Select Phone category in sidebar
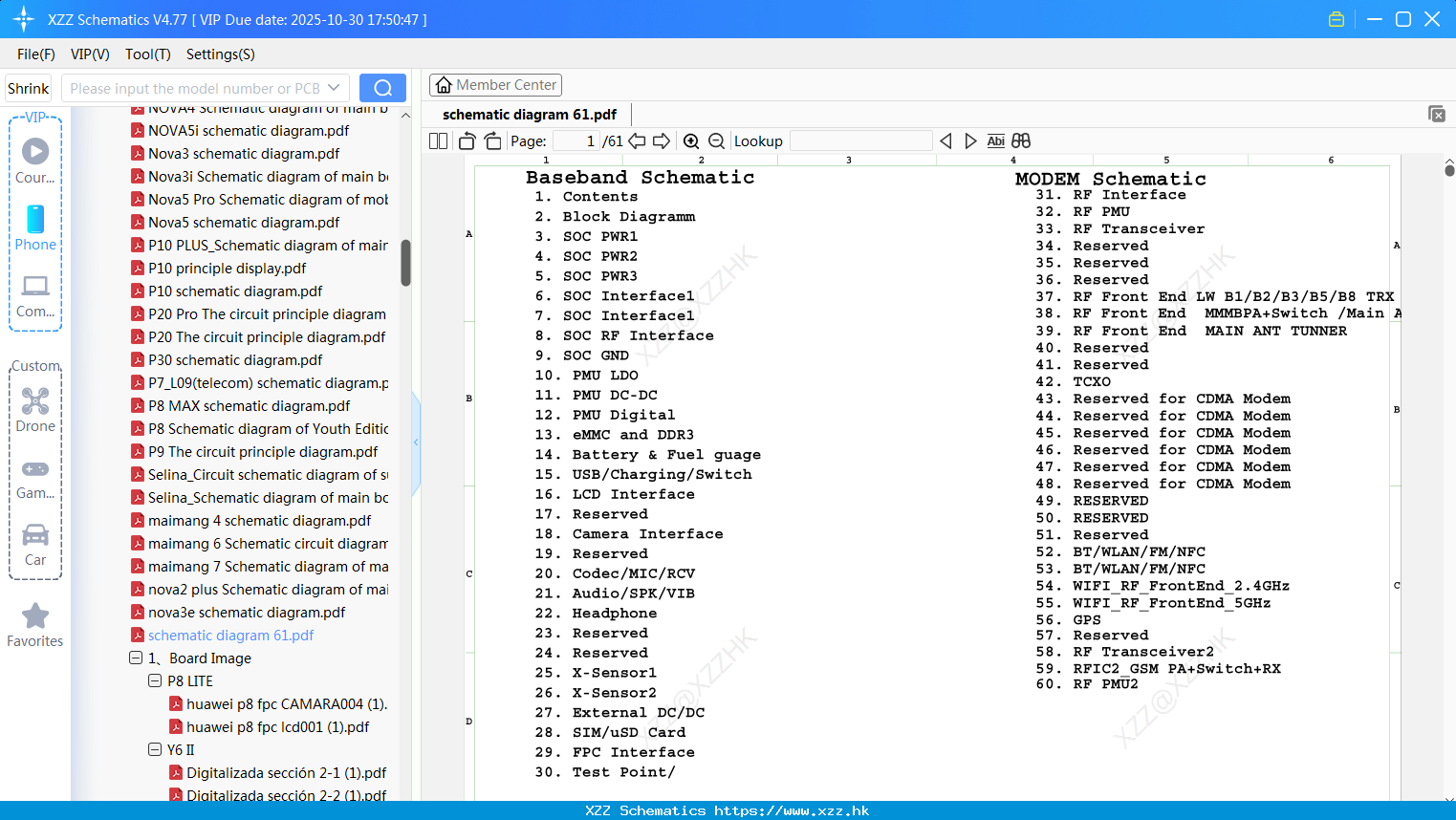This screenshot has width=1456, height=820. tap(35, 227)
